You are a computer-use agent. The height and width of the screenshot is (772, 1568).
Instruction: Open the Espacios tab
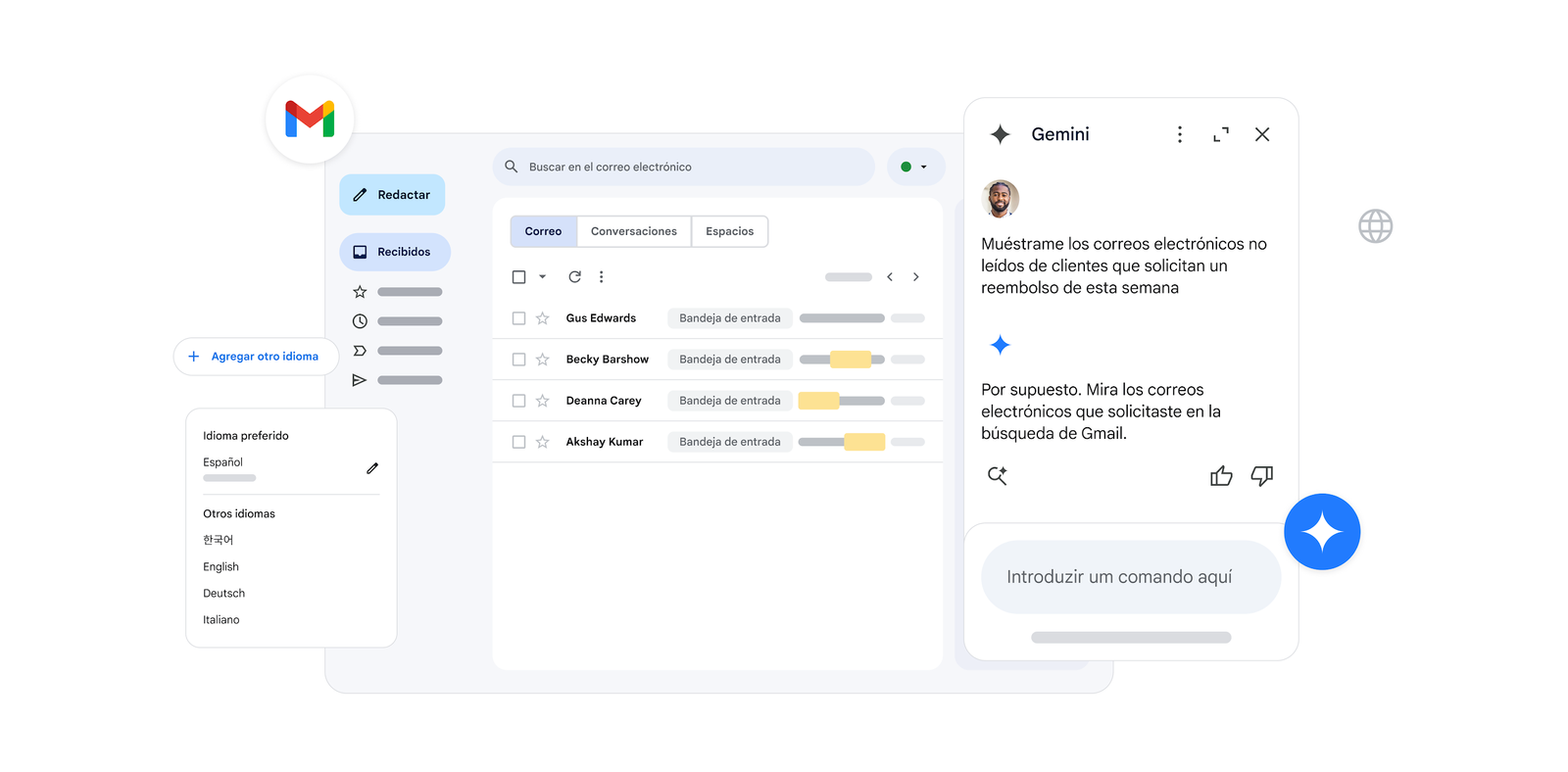pos(729,231)
